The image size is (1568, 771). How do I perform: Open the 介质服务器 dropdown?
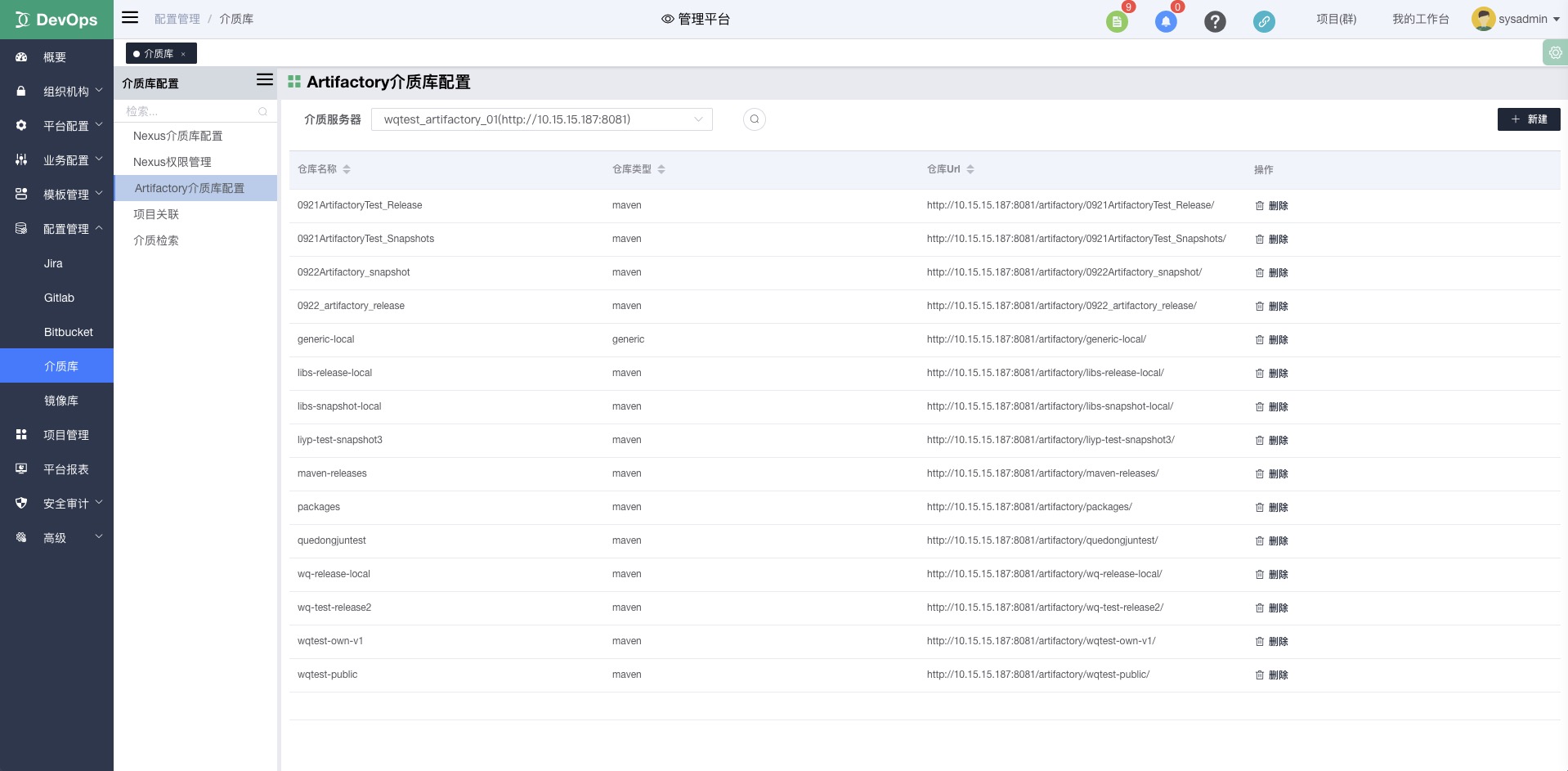(542, 119)
